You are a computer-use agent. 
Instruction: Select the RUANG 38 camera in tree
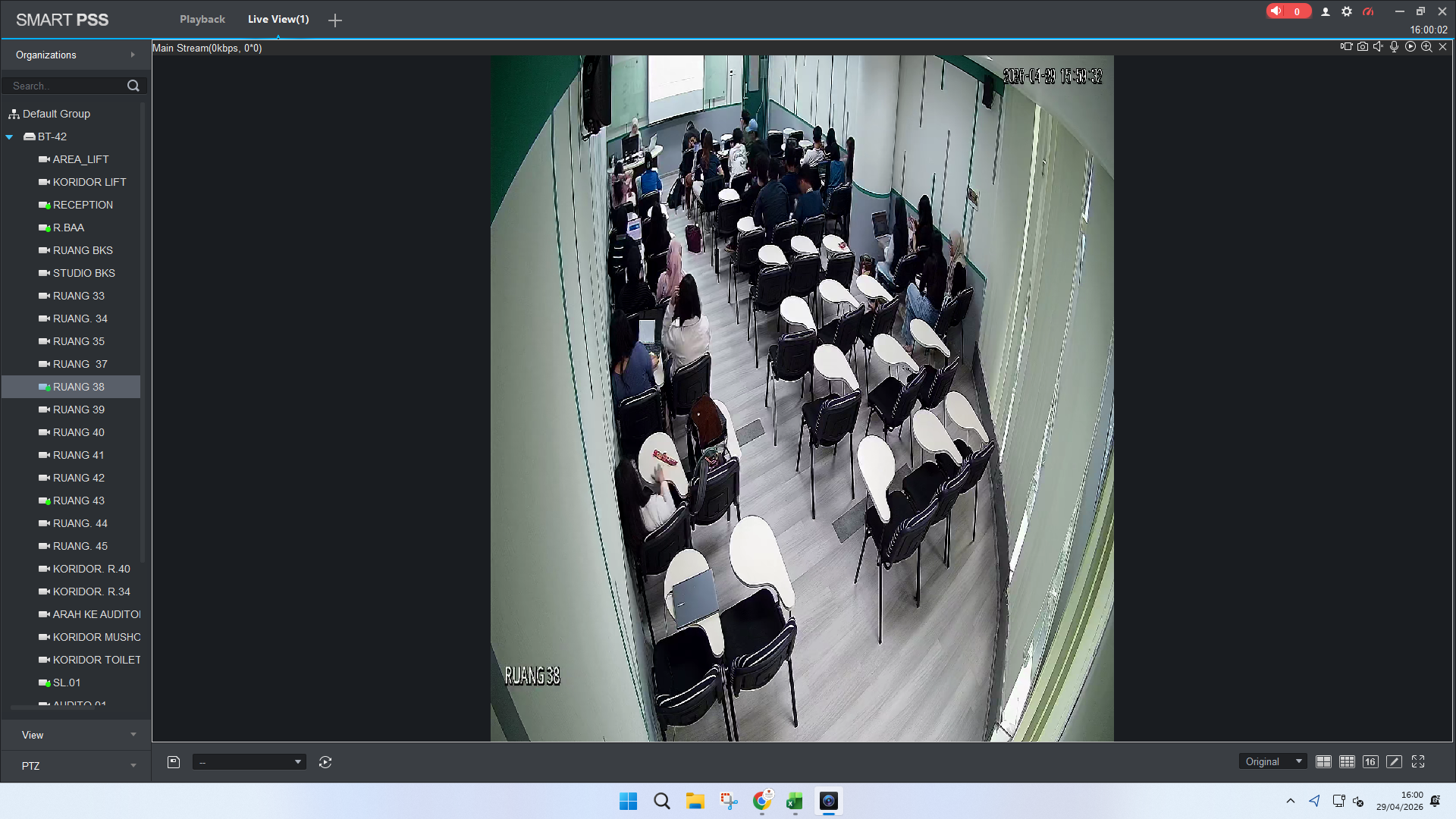(71, 387)
